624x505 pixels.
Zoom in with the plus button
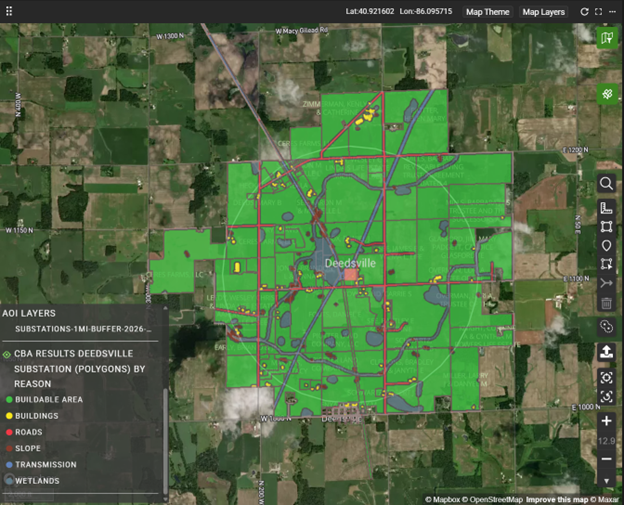(606, 421)
